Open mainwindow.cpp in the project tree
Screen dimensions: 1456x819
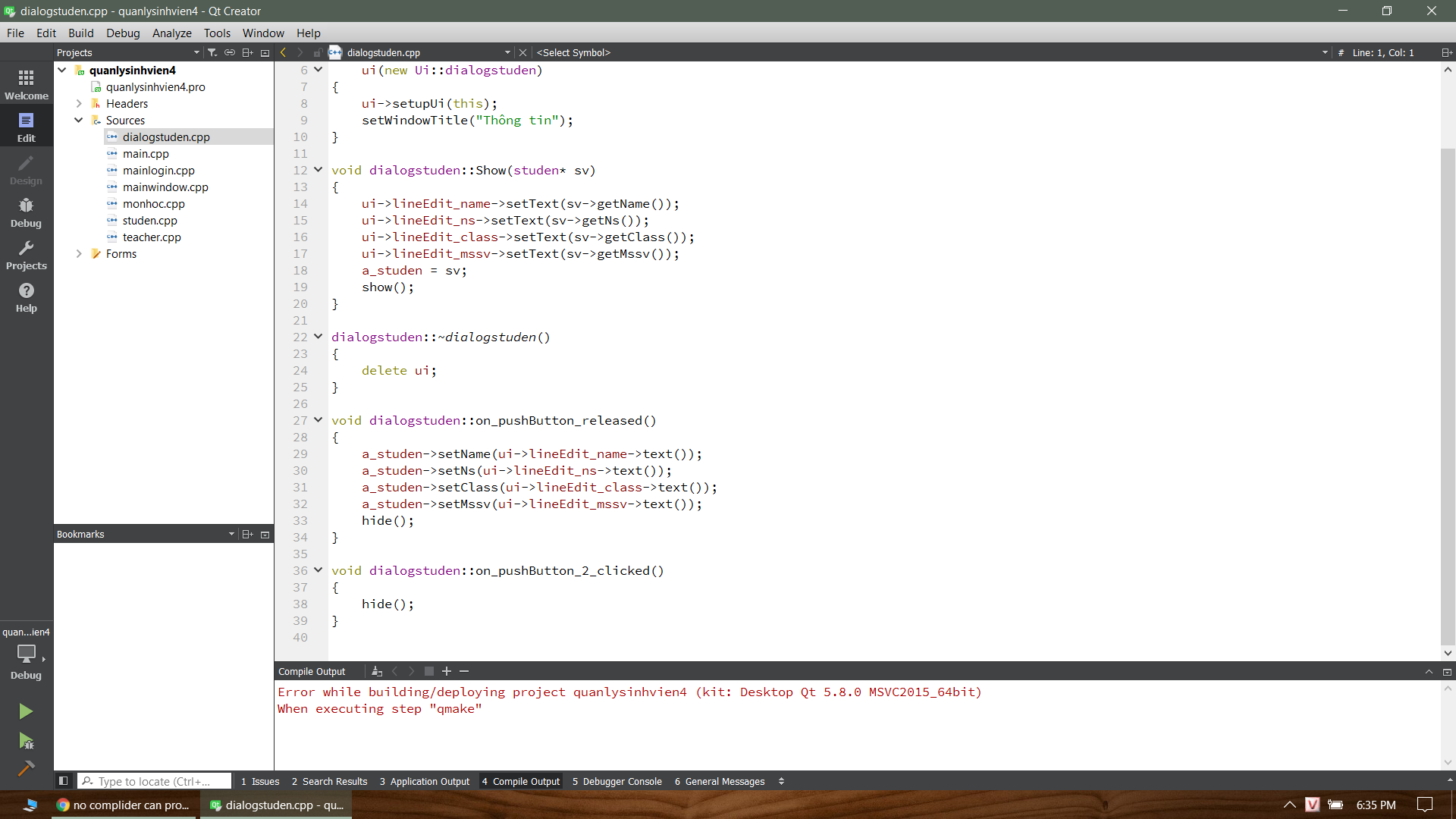coord(165,187)
